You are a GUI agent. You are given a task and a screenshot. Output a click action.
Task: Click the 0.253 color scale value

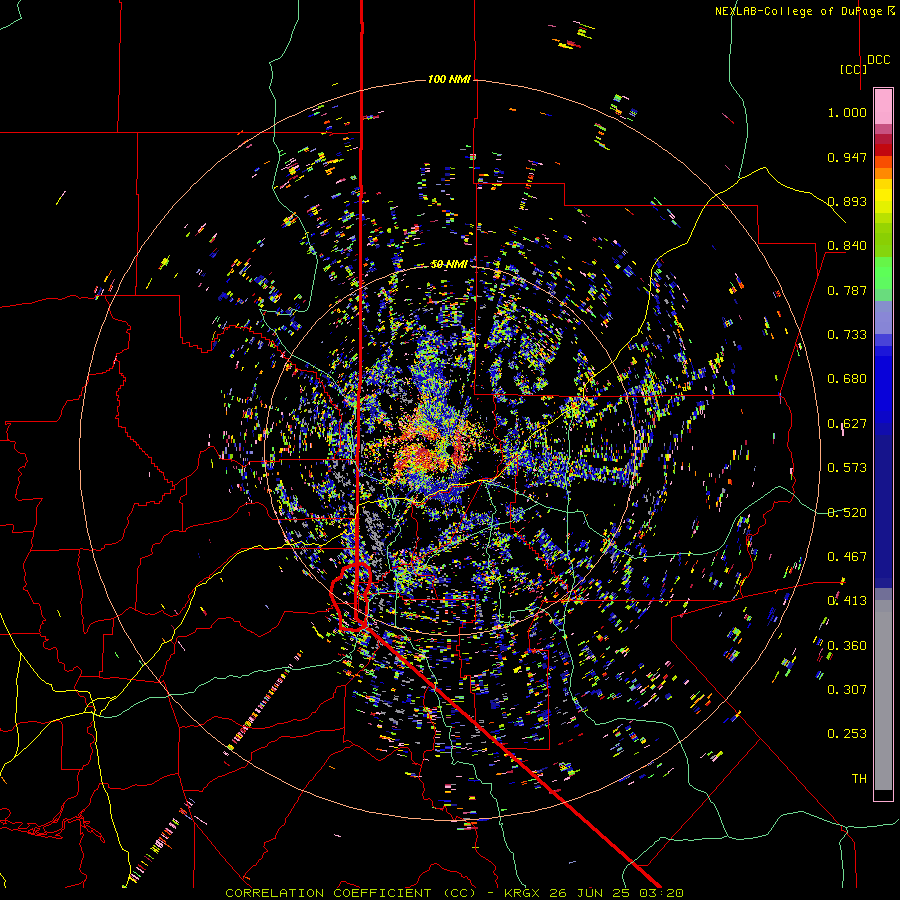pyautogui.click(x=847, y=734)
